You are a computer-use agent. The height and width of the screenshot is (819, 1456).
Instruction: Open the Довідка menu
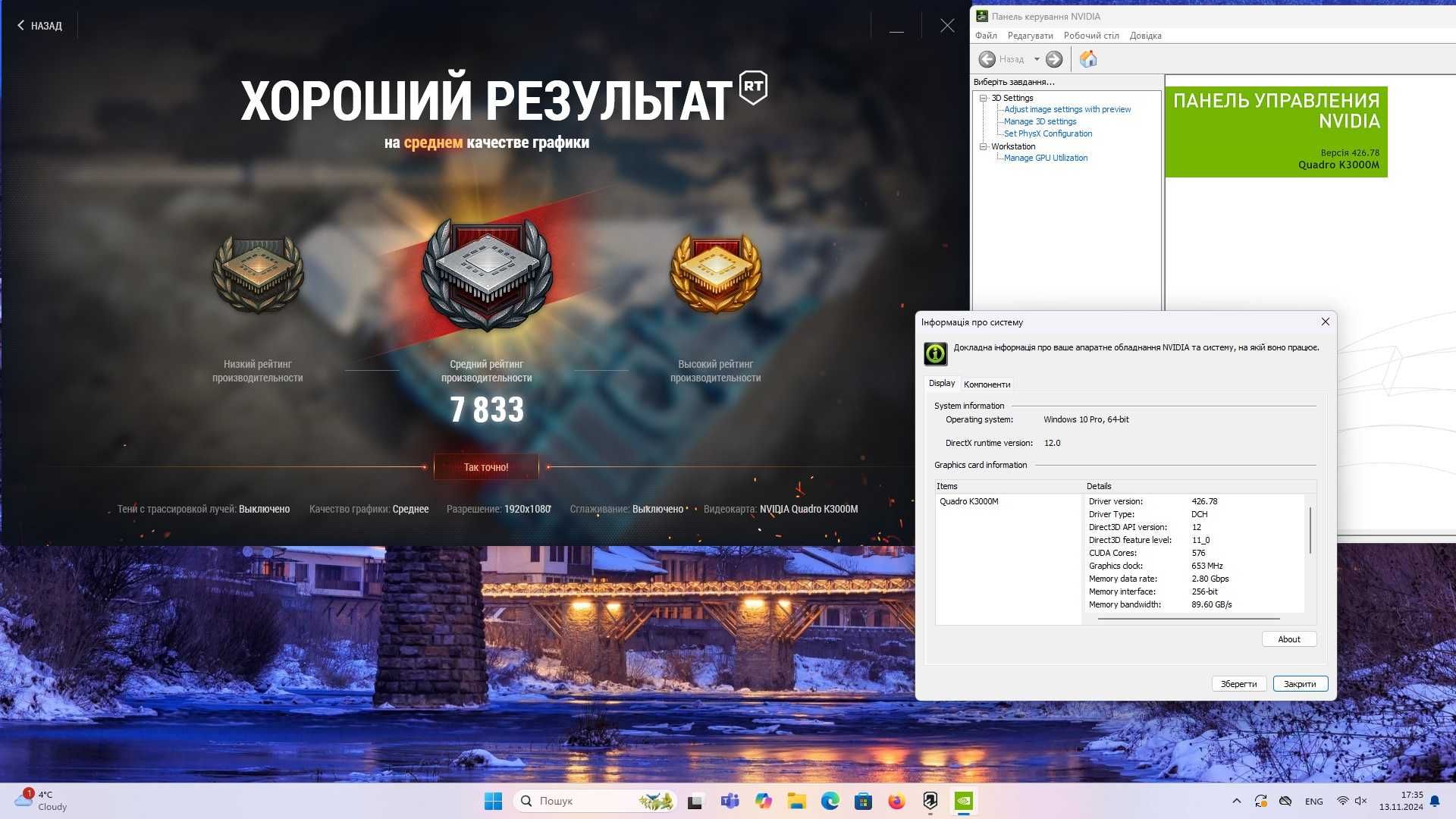pyautogui.click(x=1145, y=36)
